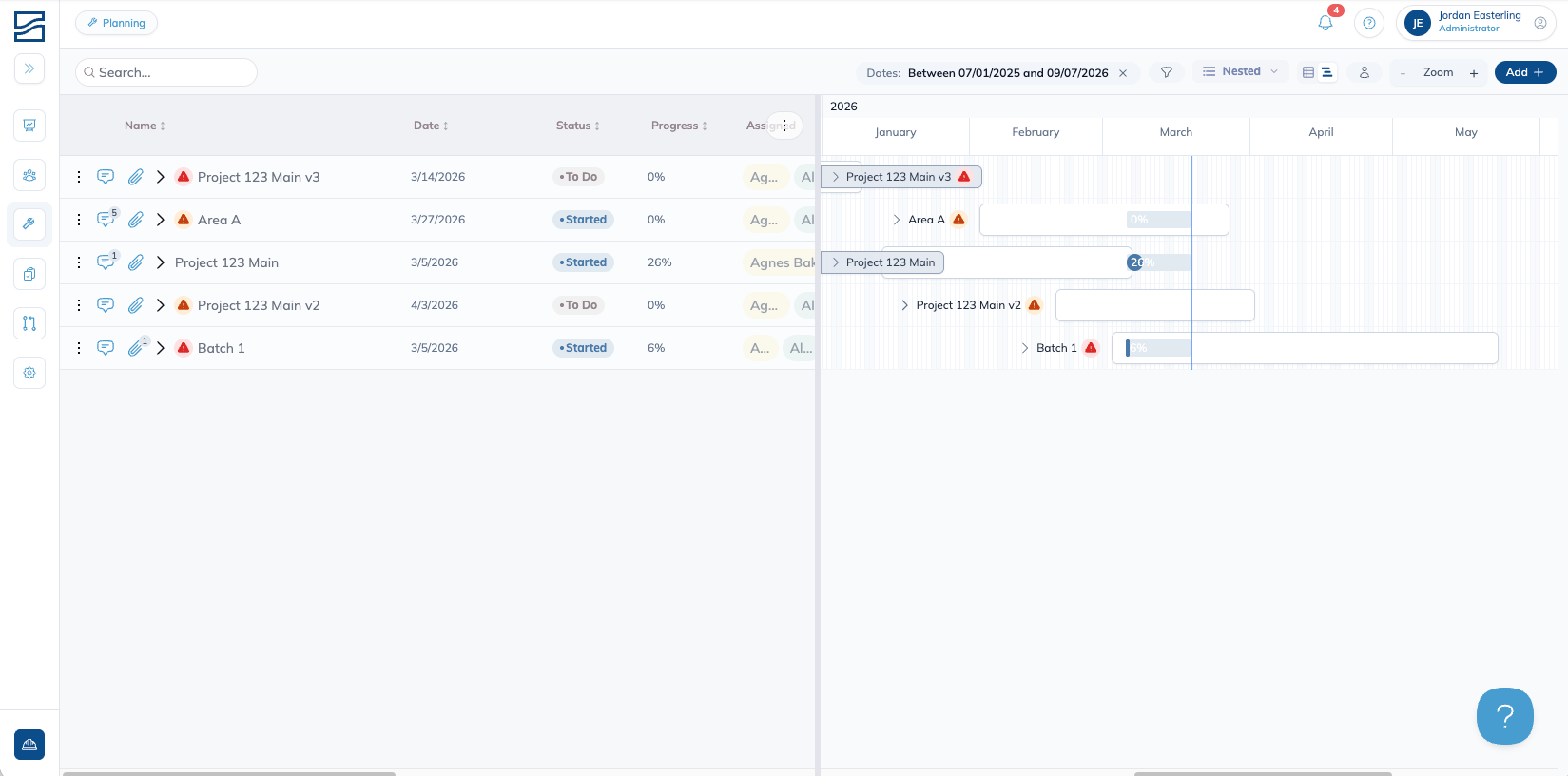The height and width of the screenshot is (776, 1568).
Task: Expand Batch 1 in the Gantt timeline
Action: coord(1025,348)
